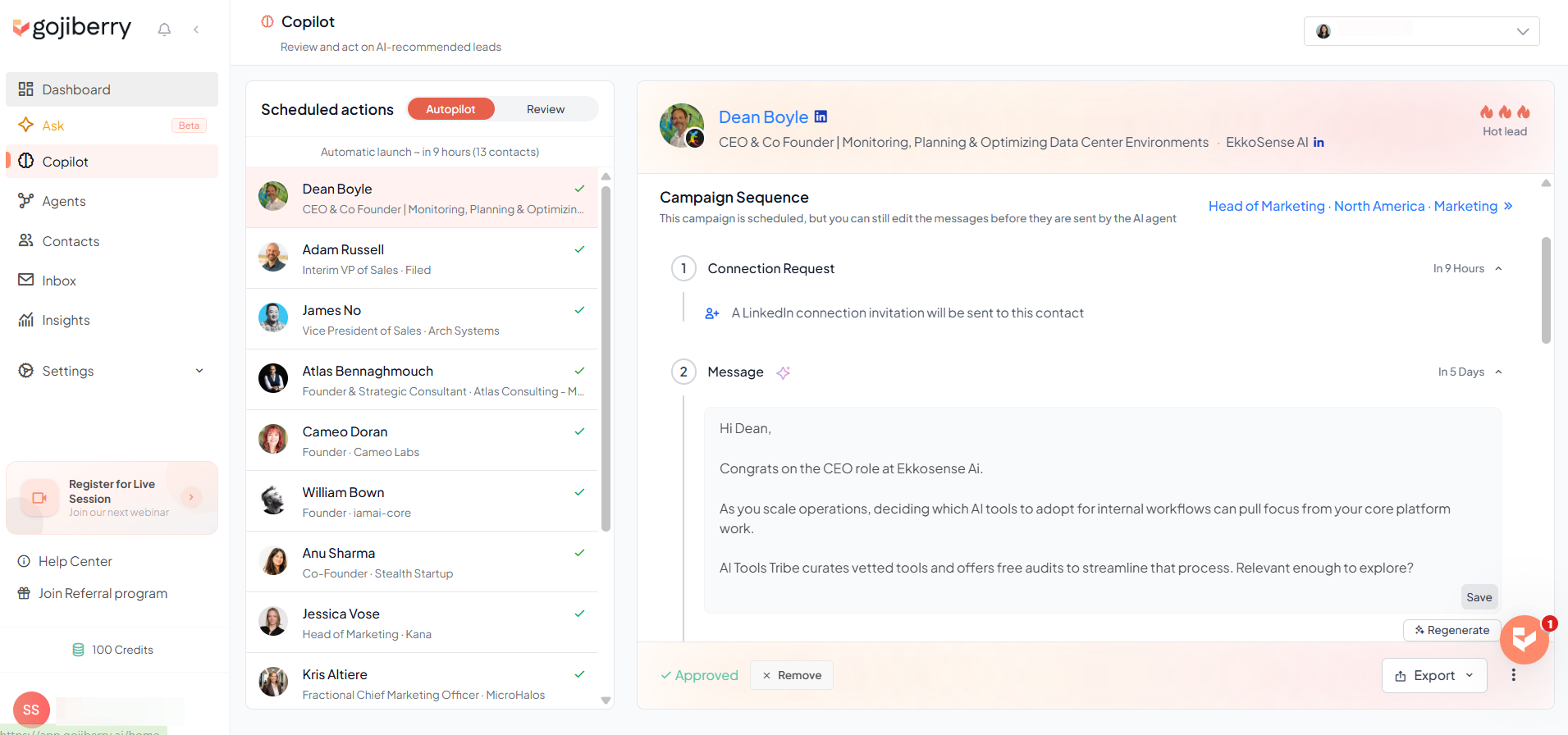Click Dean Boyle's profile photo in header
Viewport: 1568px width, 735px height.
pos(682,126)
